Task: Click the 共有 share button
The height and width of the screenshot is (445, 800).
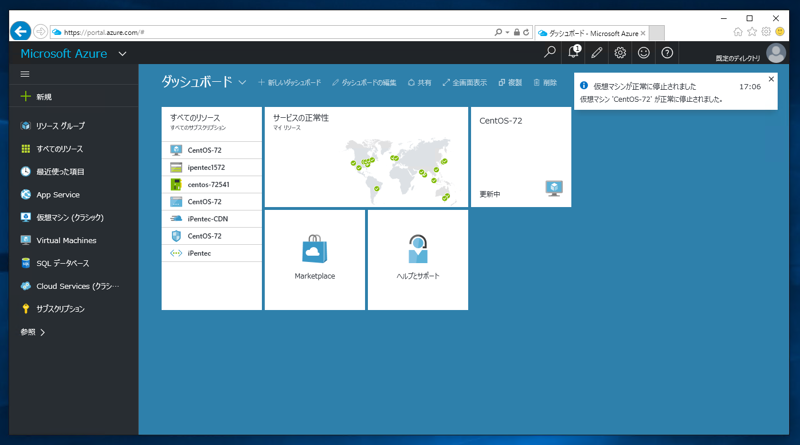Action: (x=419, y=83)
